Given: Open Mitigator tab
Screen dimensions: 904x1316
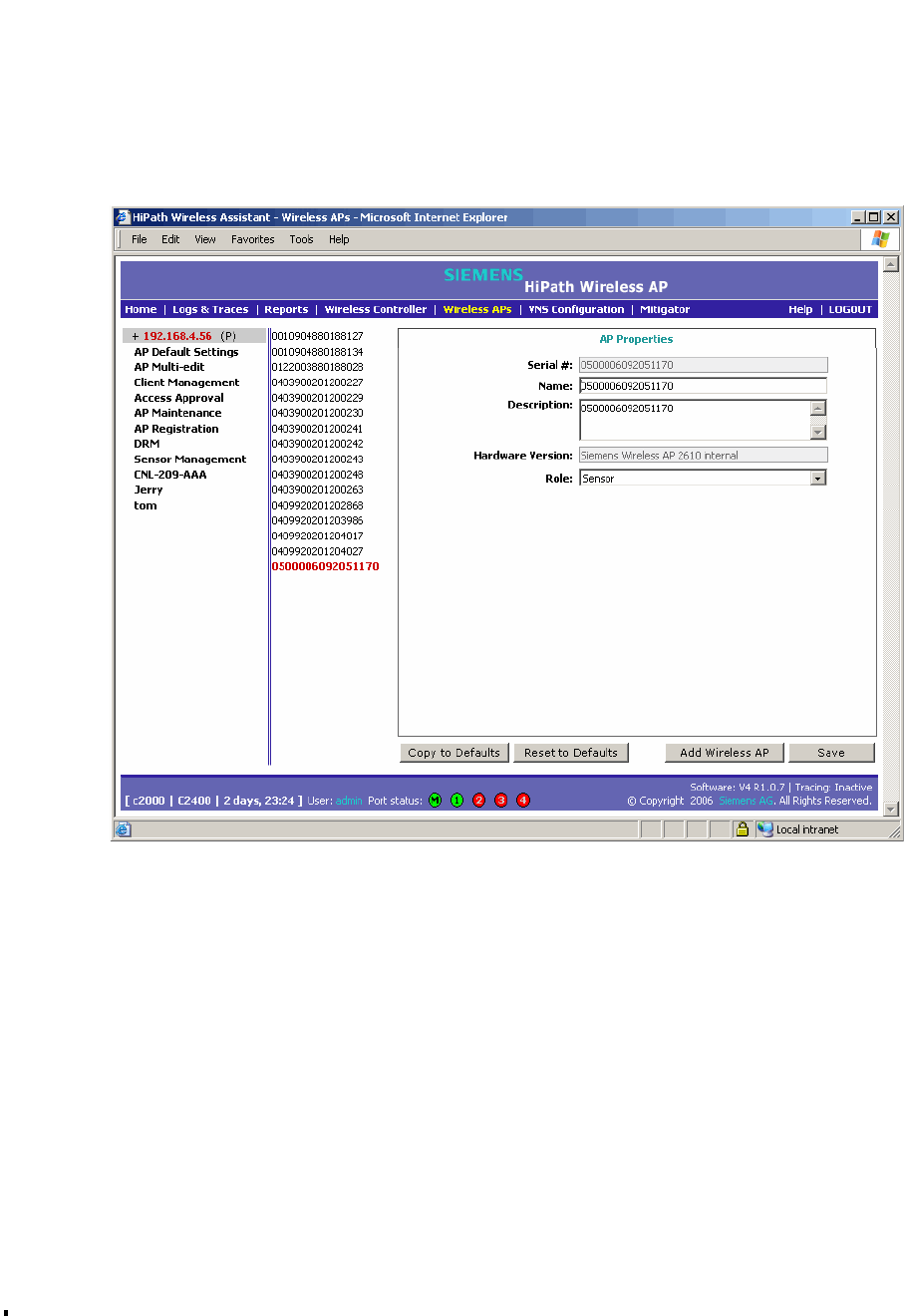Looking at the screenshot, I should pos(665,309).
